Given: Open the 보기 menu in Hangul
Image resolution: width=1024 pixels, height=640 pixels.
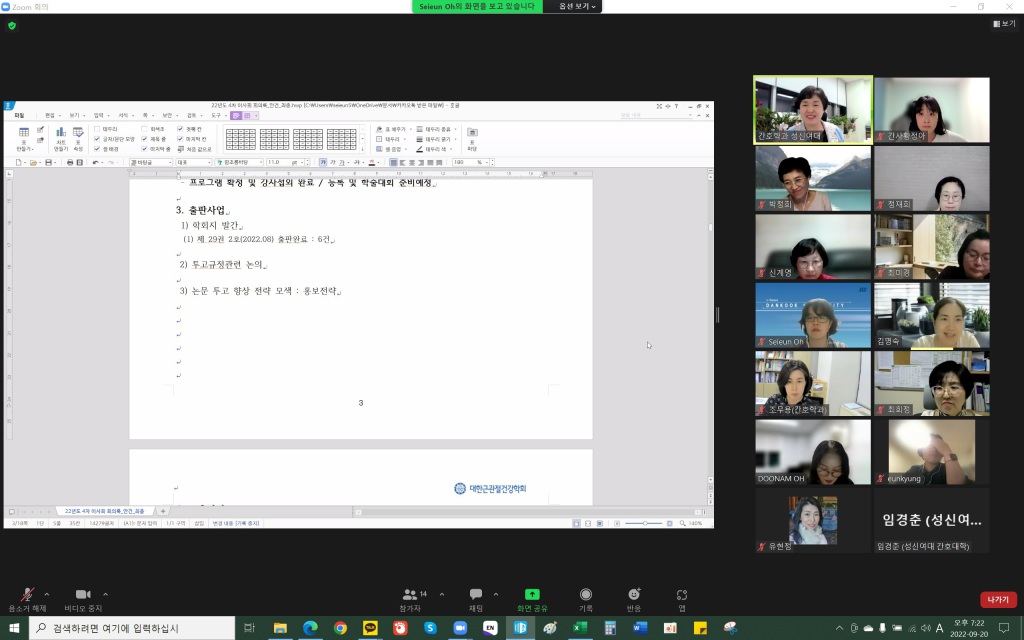Looking at the screenshot, I should coord(75,115).
